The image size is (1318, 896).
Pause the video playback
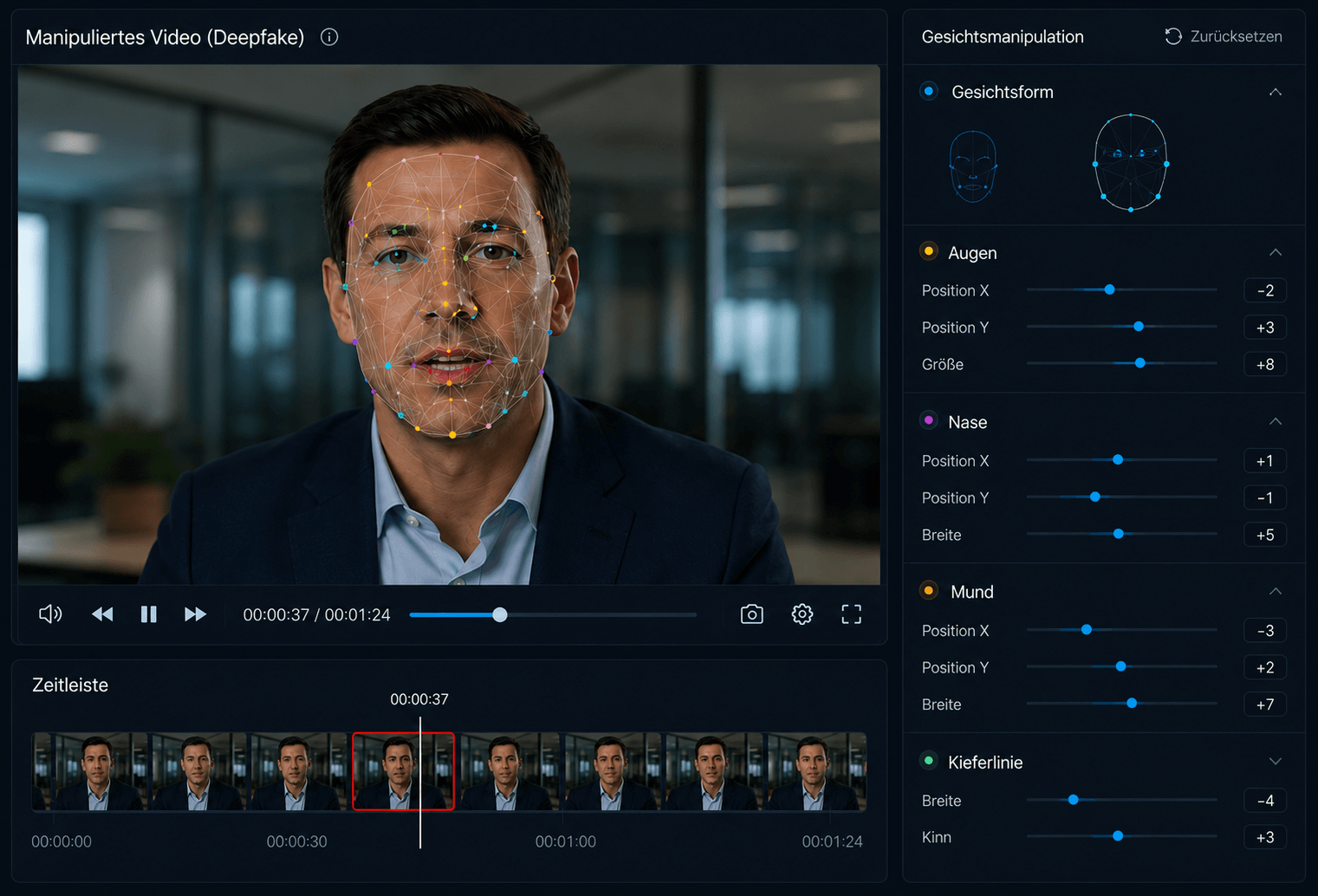(149, 614)
